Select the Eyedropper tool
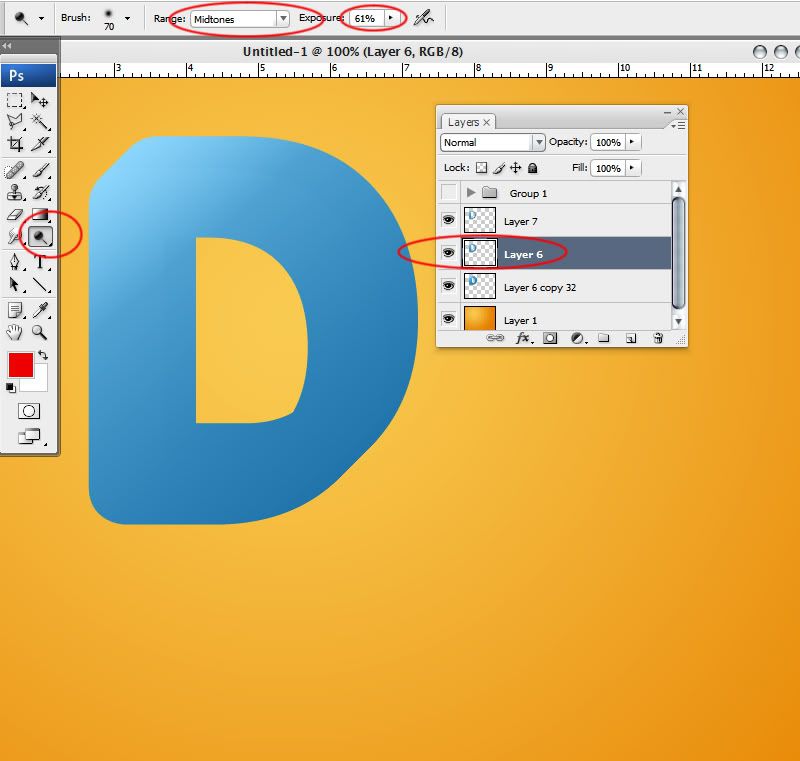This screenshot has width=800, height=761. point(40,310)
